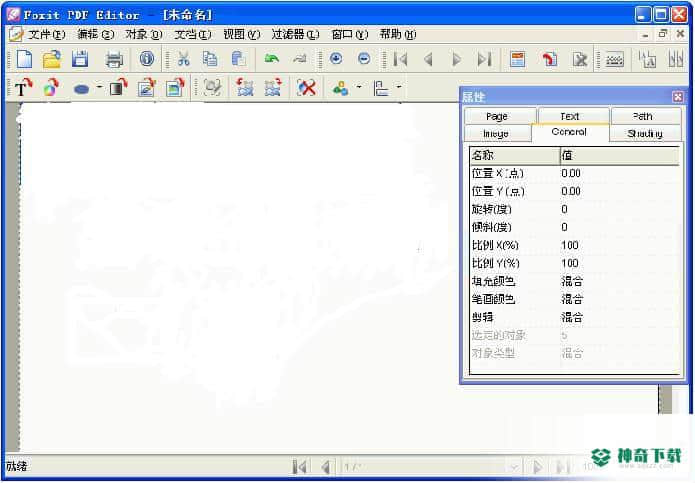Close the 属性 properties panel
This screenshot has height=483, width=695.
[677, 97]
